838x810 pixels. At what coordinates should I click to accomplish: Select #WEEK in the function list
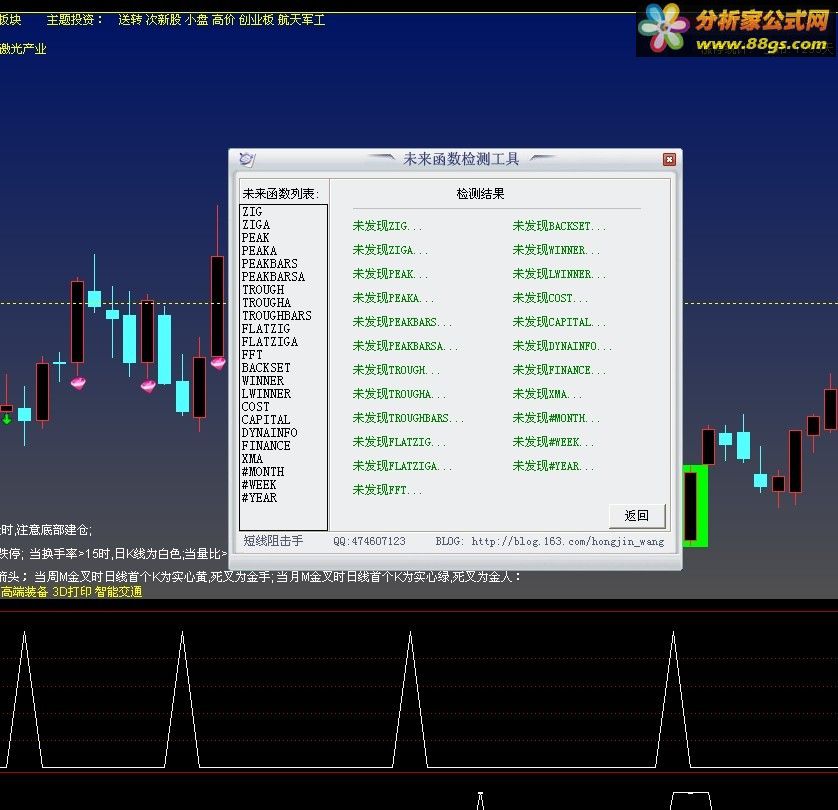259,485
